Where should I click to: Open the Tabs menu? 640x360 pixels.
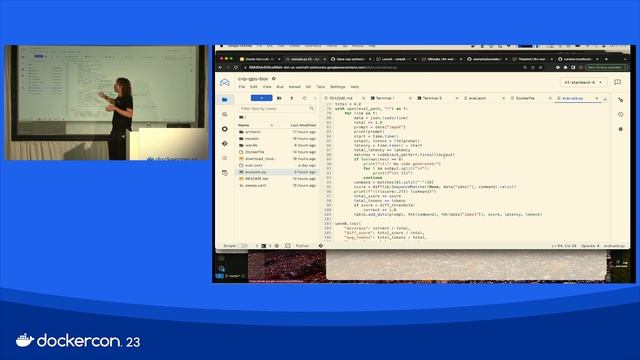click(321, 87)
